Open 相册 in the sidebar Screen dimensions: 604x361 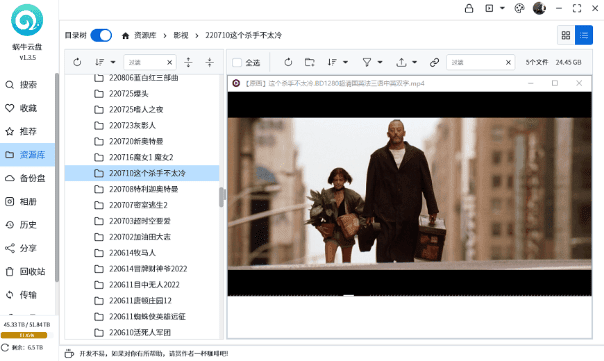(28, 201)
